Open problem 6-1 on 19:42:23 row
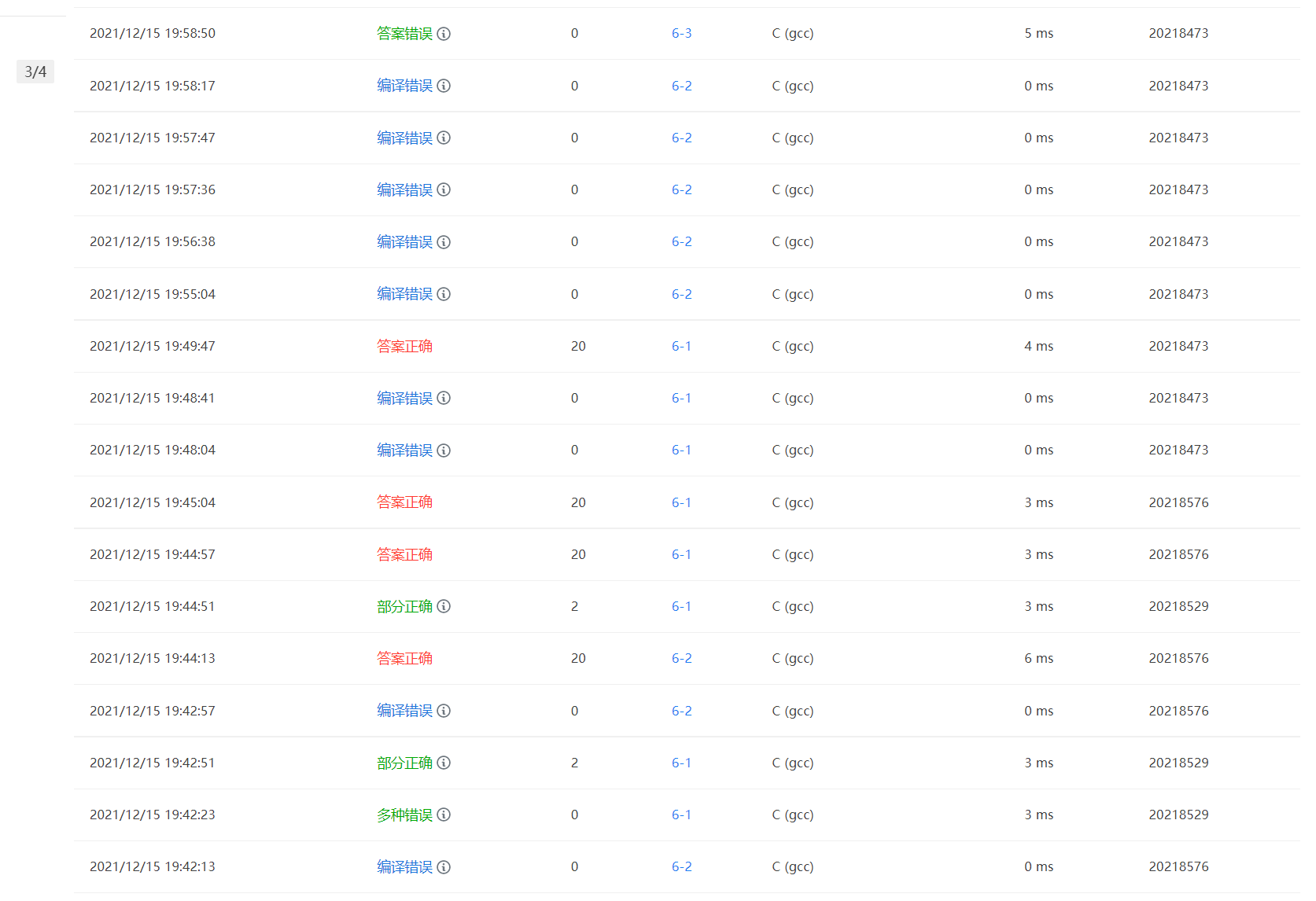The image size is (1316, 901). [x=681, y=815]
